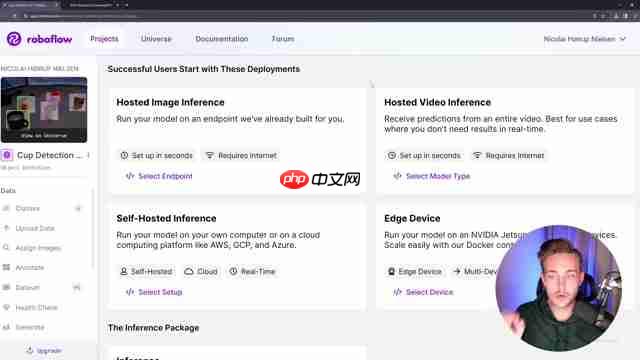This screenshot has width=640, height=360.
Task: Click the Set up in seconds tag in Hosted Video Inference
Action: (x=424, y=156)
